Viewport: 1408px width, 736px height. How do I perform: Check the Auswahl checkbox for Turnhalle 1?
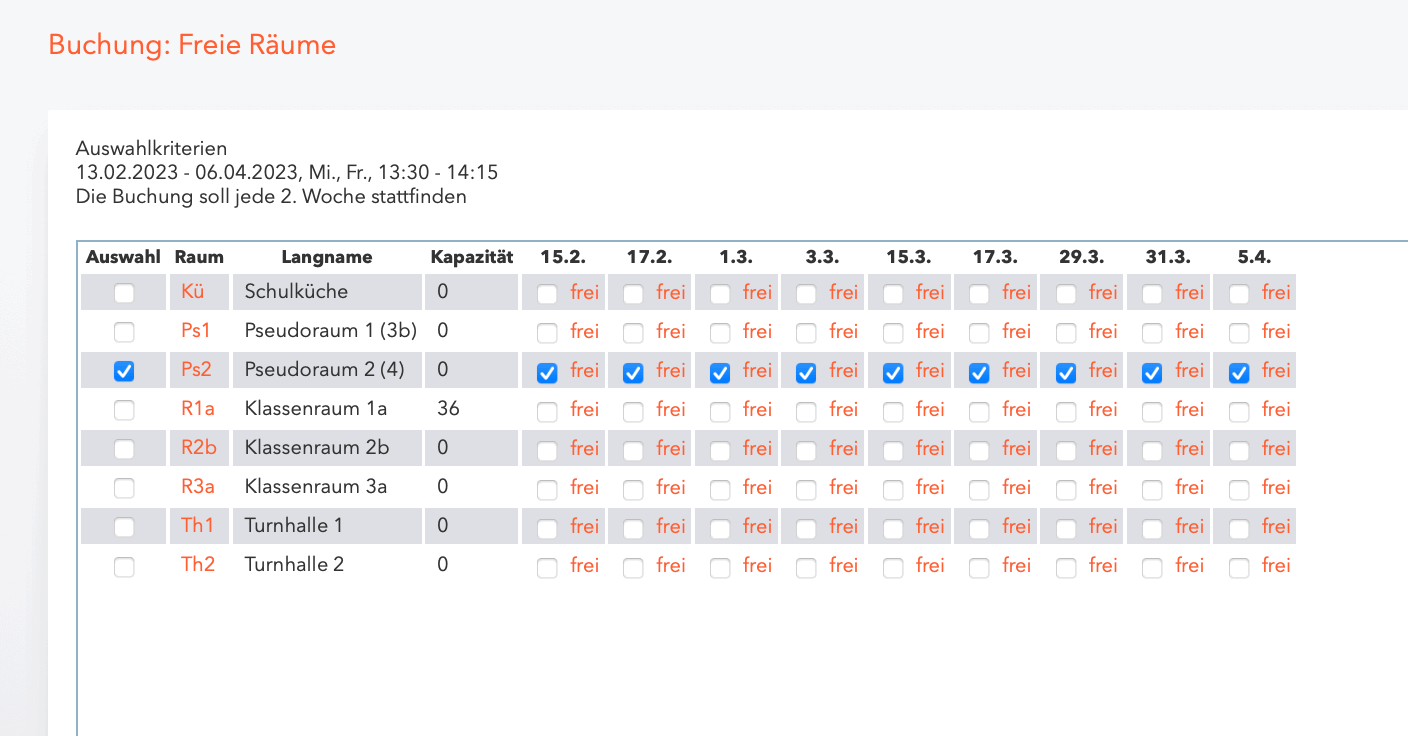pyautogui.click(x=124, y=527)
